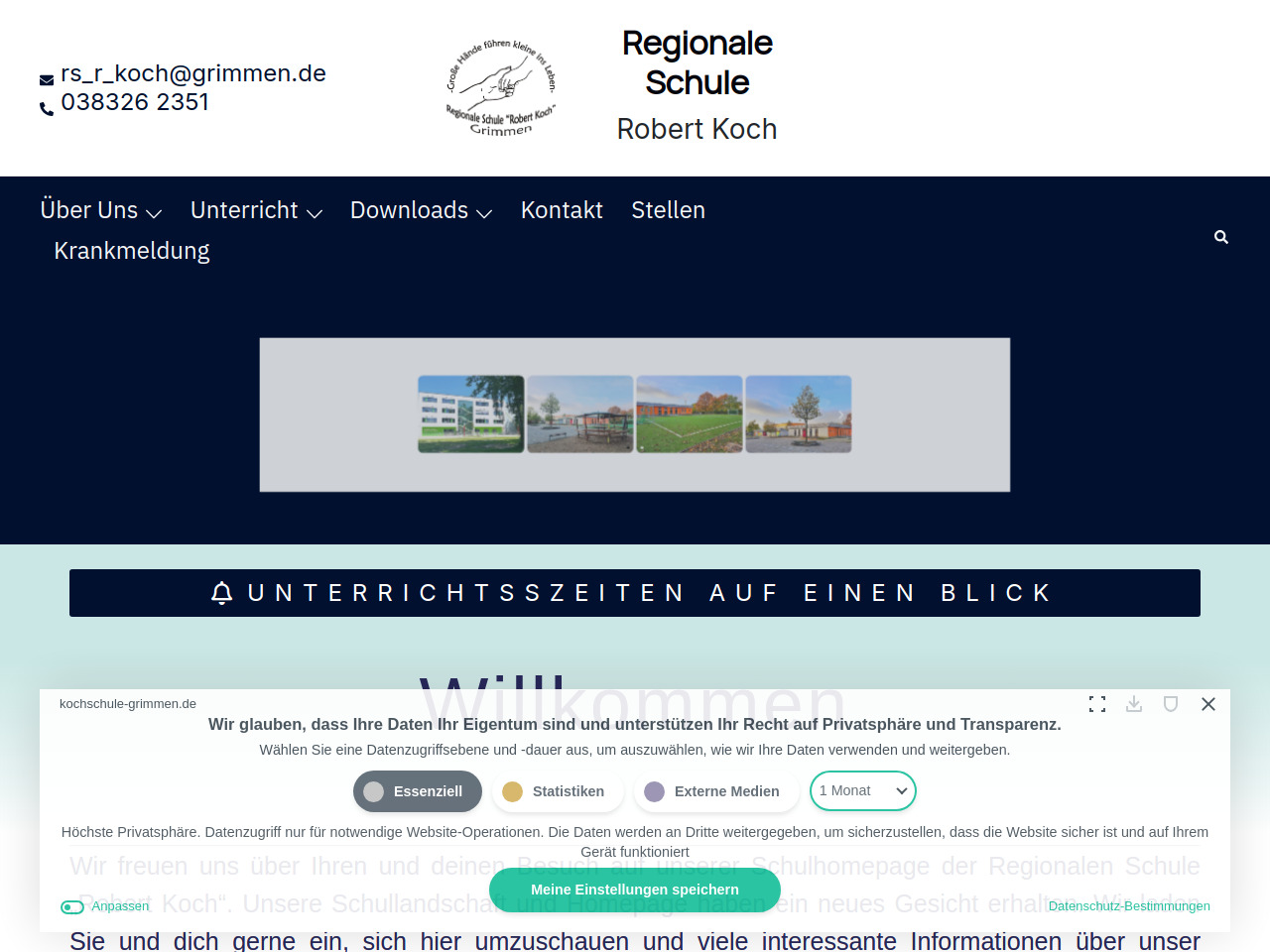Click the phone icon beside the number
The width and height of the screenshot is (1270, 952).
point(47,108)
